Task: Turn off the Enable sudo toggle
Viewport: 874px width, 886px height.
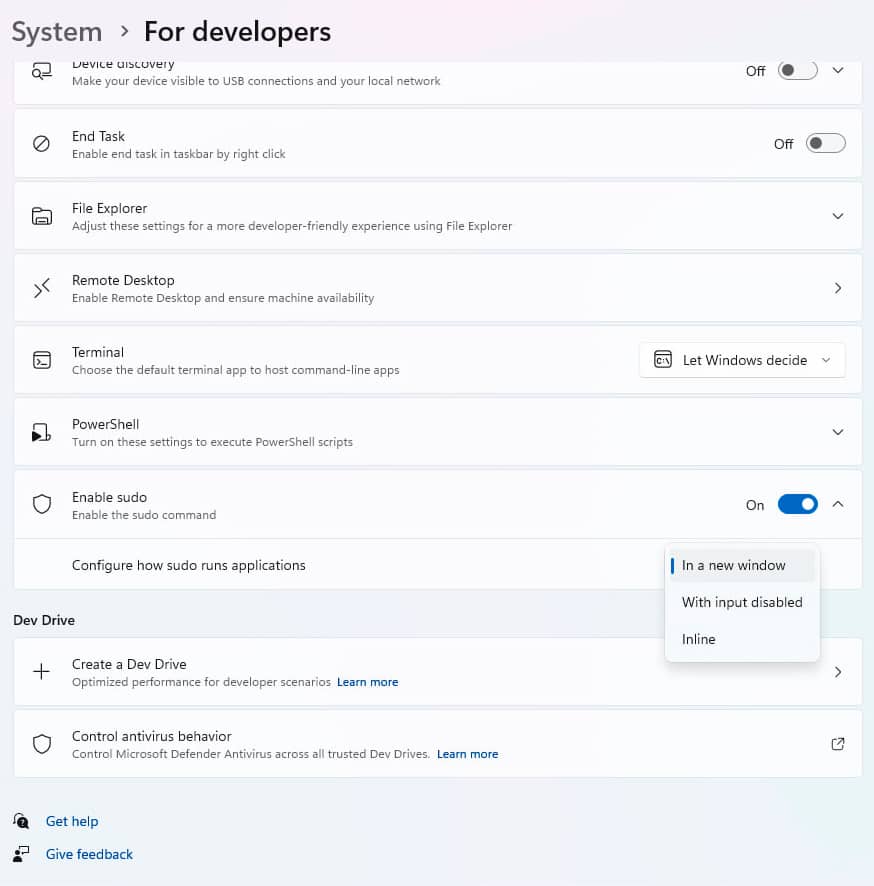Action: pyautogui.click(x=797, y=505)
